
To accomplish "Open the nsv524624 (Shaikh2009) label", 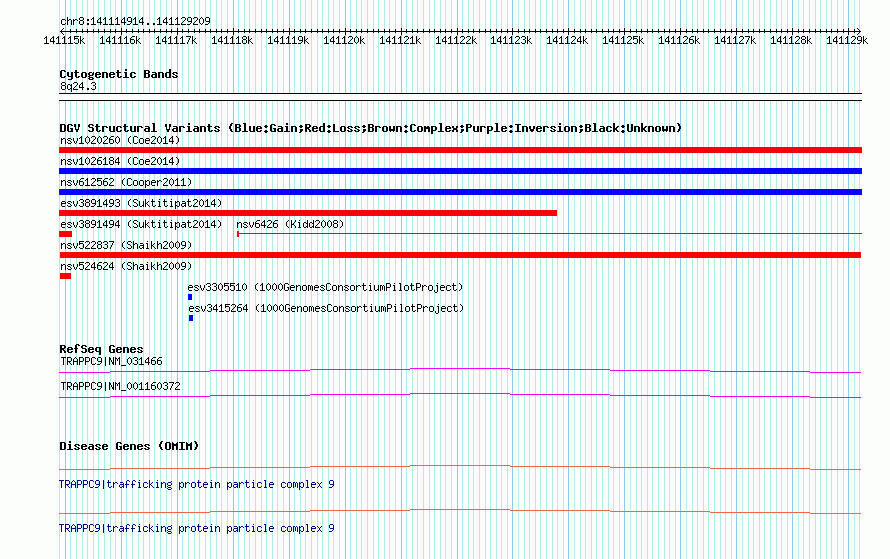I will pos(126,266).
